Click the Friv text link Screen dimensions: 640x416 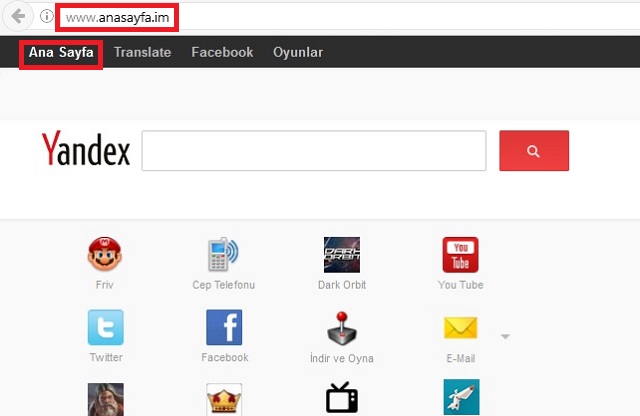coord(104,285)
